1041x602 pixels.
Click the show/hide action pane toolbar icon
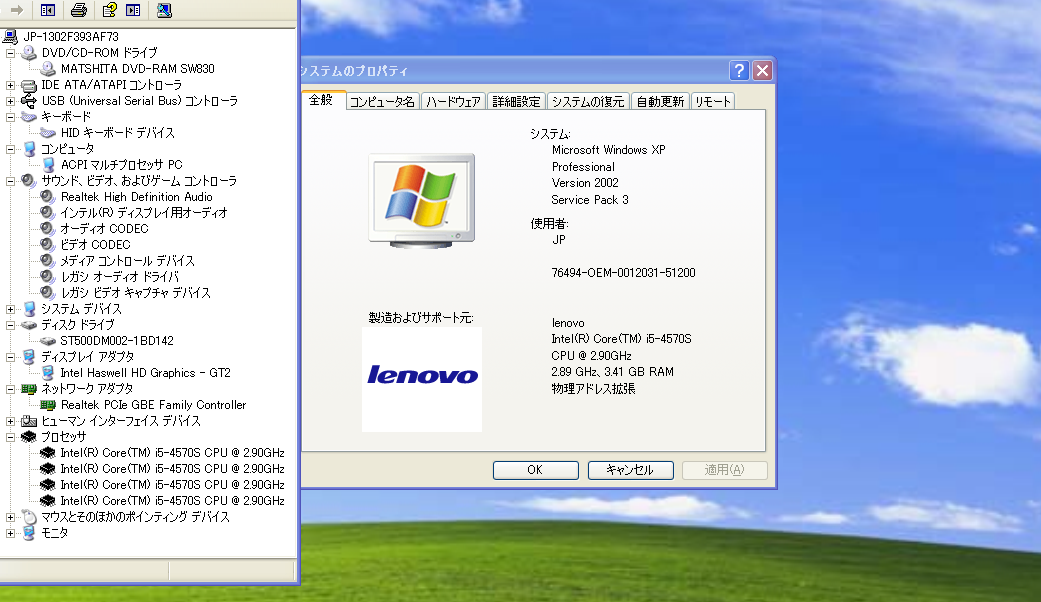click(133, 10)
